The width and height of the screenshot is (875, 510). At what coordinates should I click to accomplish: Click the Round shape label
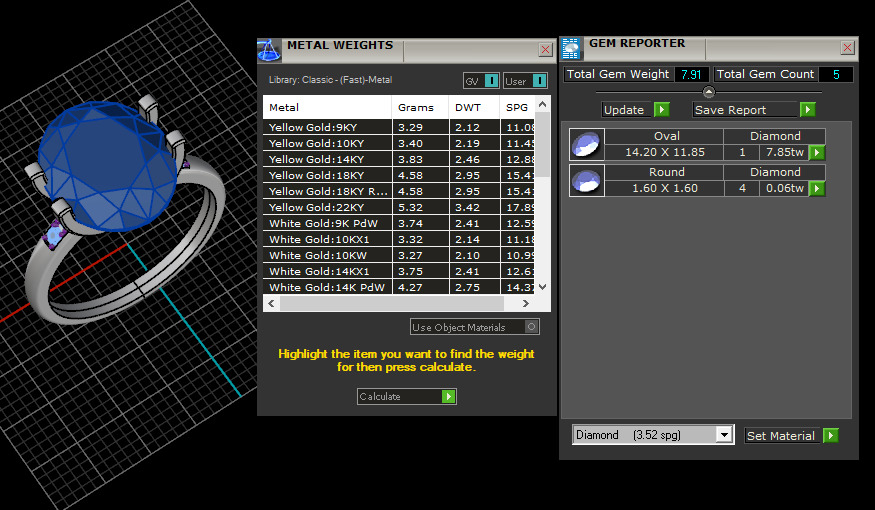[x=666, y=172]
